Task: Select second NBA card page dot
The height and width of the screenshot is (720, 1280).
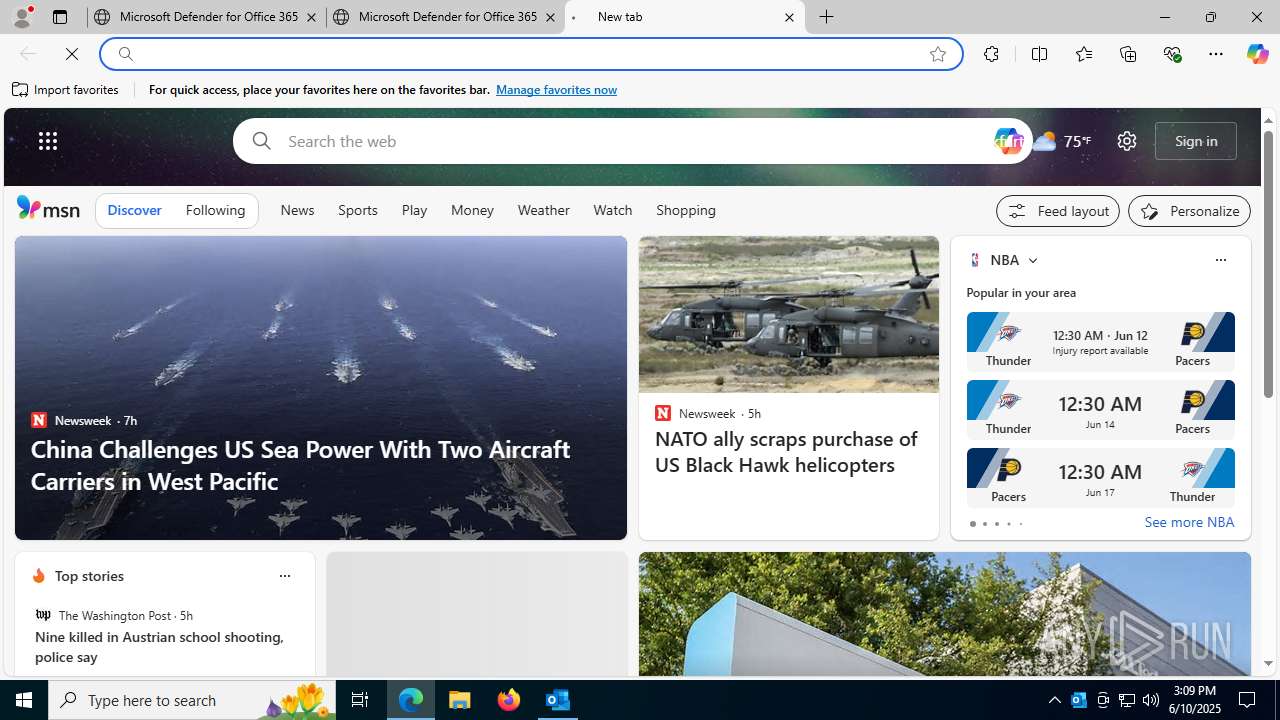Action: click(x=984, y=524)
